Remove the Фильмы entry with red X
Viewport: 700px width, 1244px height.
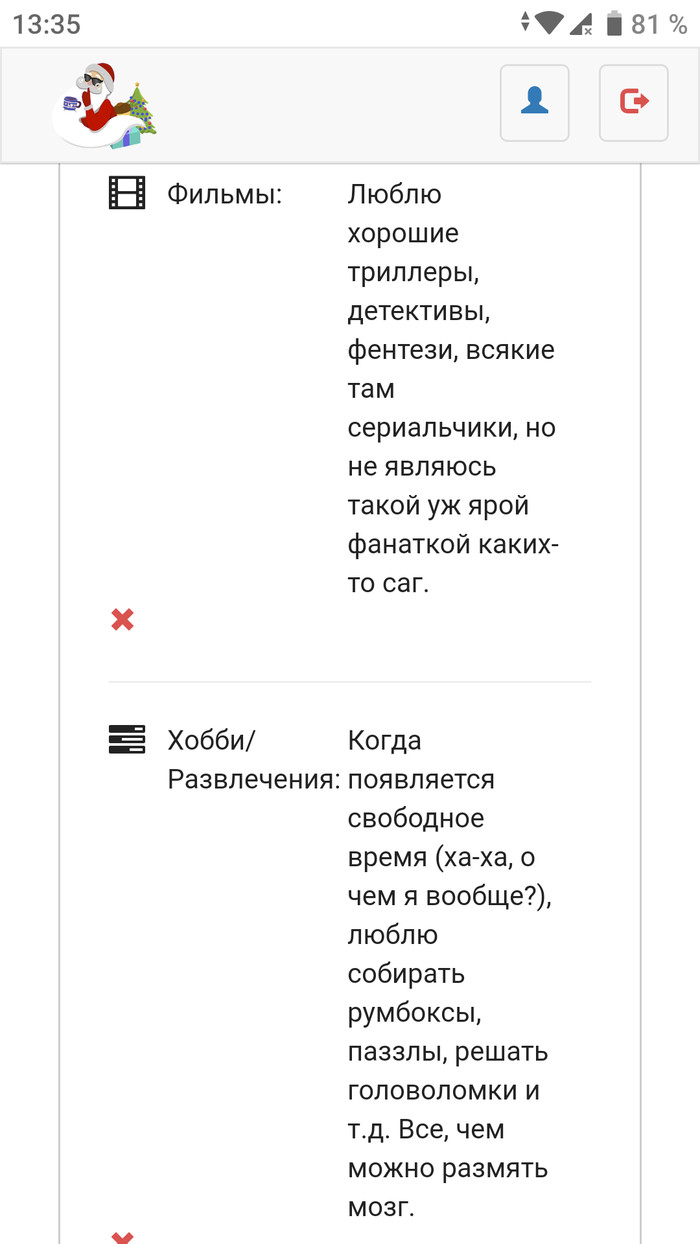122,620
